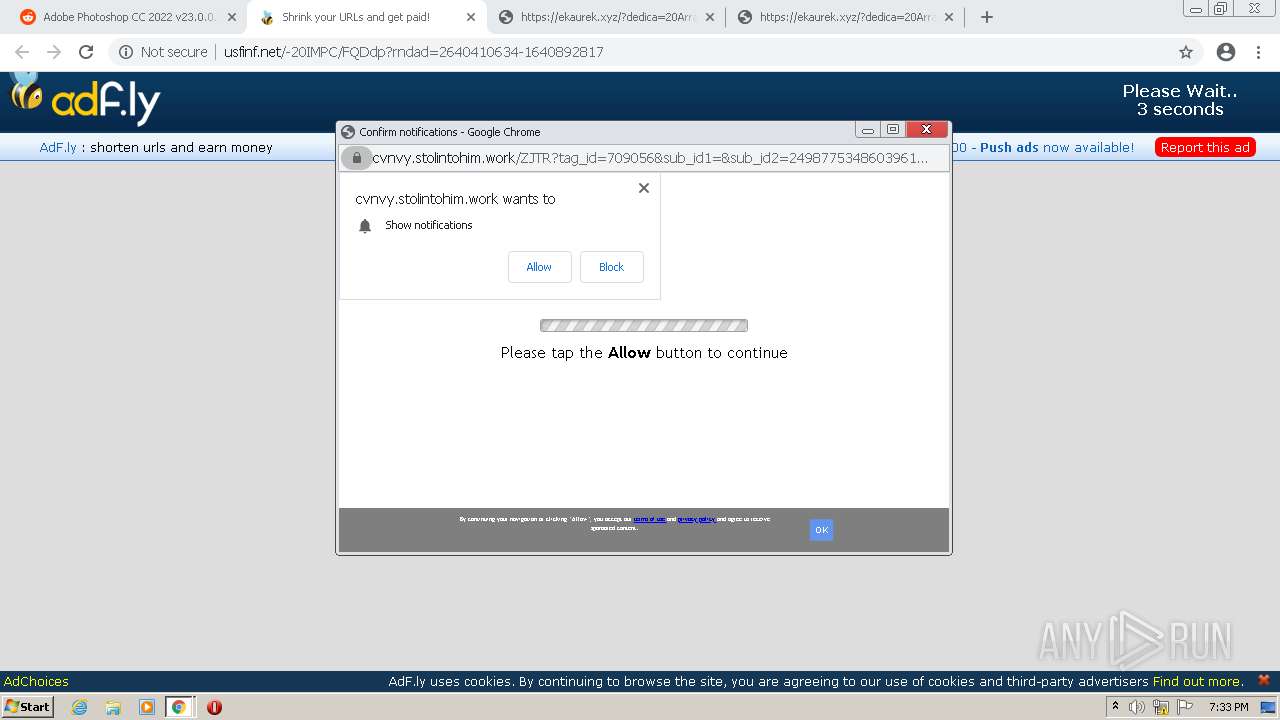Open File Explorer from taskbar
Image resolution: width=1280 pixels, height=720 pixels.
point(113,707)
